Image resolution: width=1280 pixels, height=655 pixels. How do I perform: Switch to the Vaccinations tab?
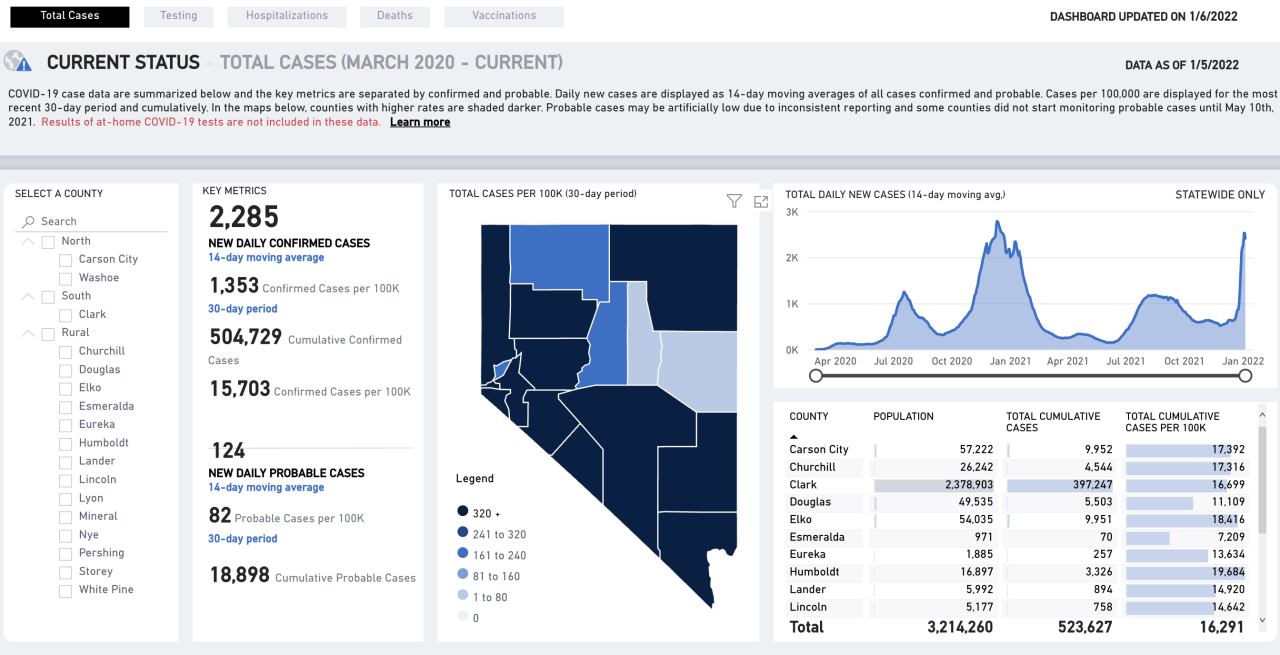pyautogui.click(x=503, y=16)
